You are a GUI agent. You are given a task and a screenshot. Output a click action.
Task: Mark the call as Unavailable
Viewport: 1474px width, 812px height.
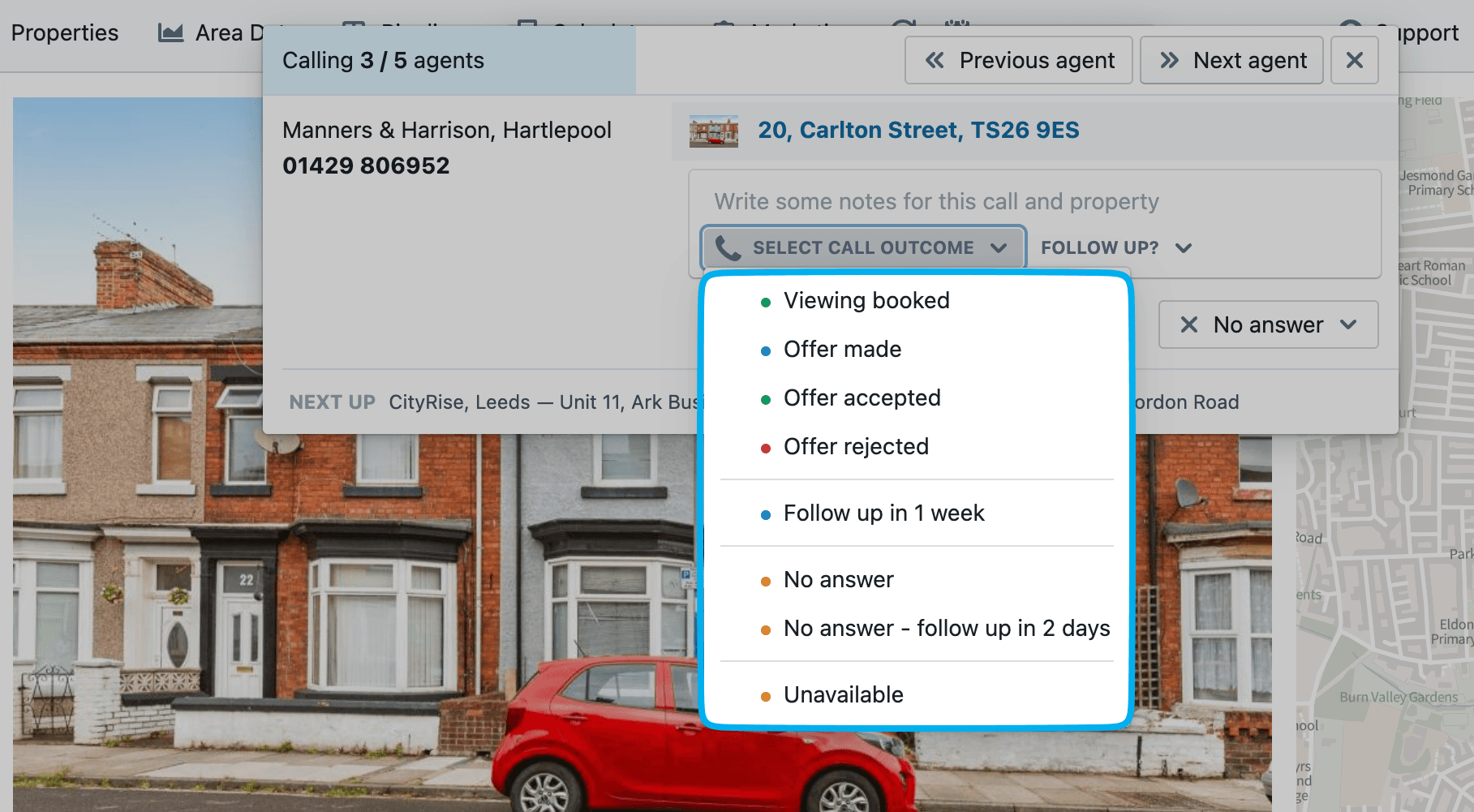[843, 695]
